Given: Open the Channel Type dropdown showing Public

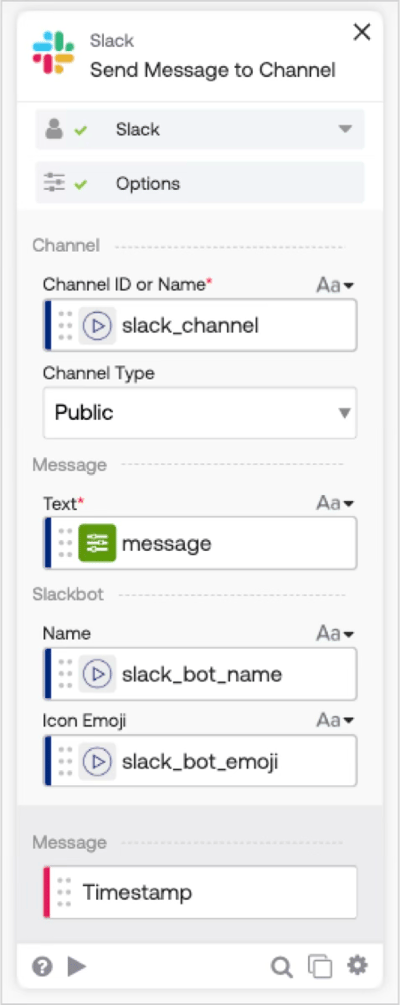Looking at the screenshot, I should click(x=200, y=413).
